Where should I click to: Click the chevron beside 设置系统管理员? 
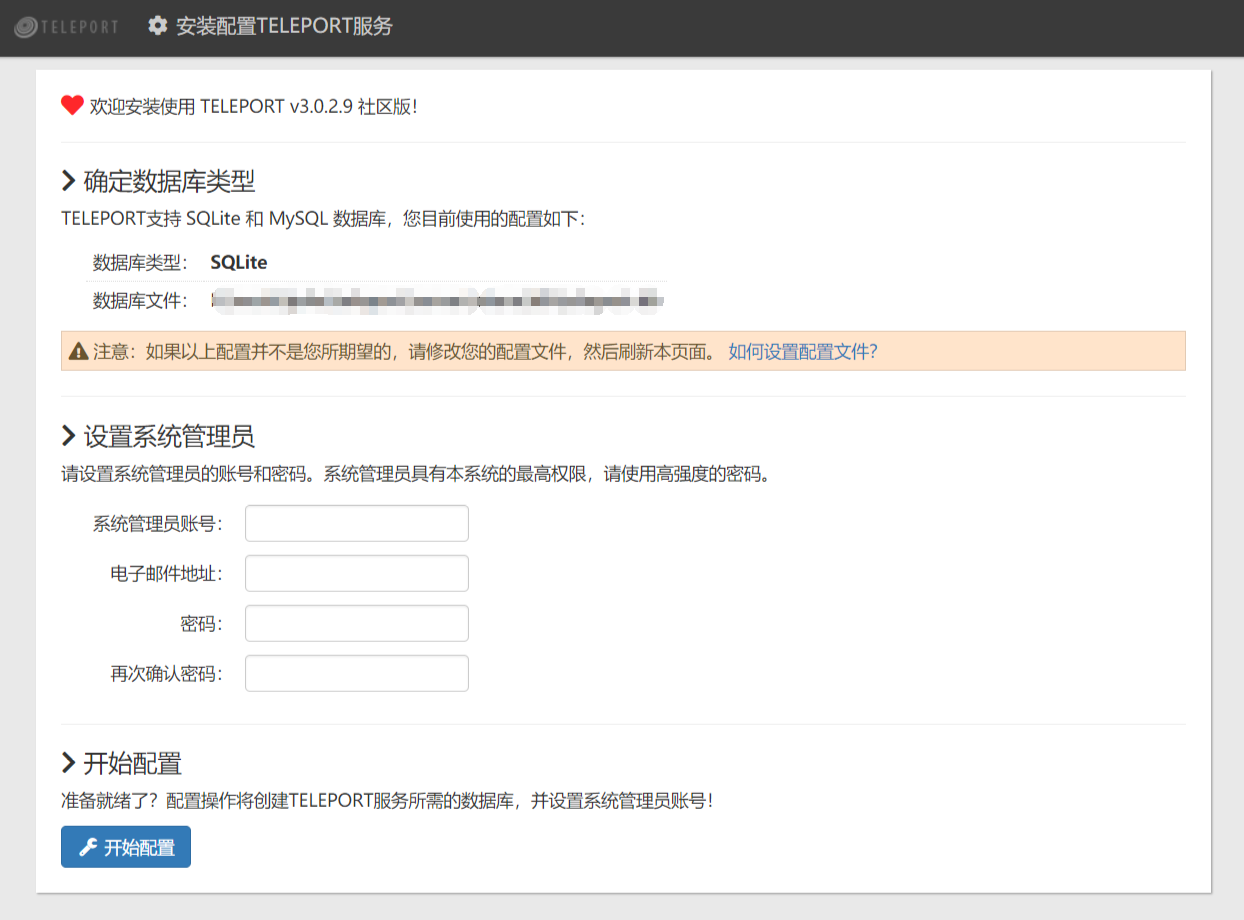pos(69,436)
